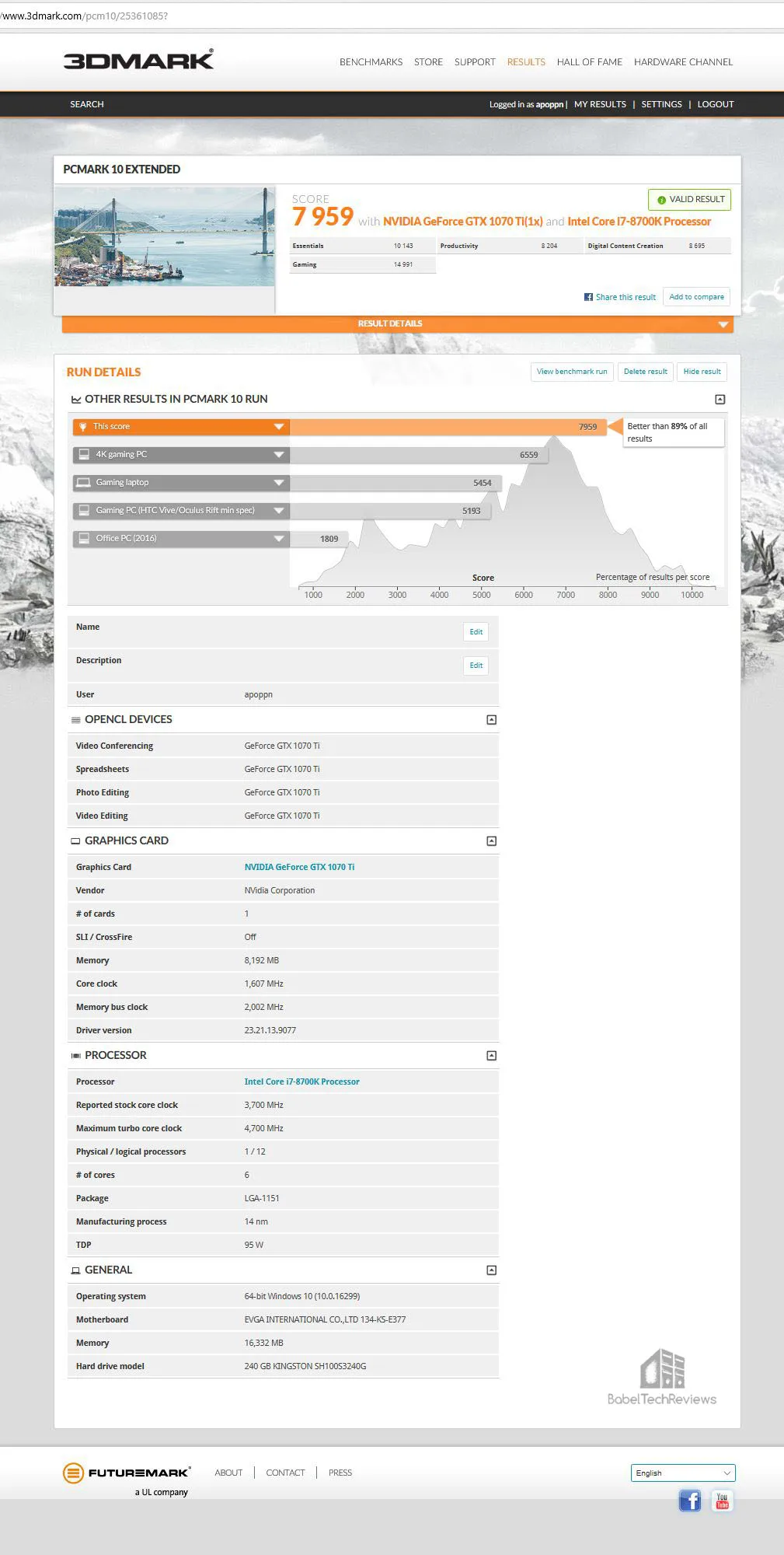Open account Settings

(x=661, y=104)
